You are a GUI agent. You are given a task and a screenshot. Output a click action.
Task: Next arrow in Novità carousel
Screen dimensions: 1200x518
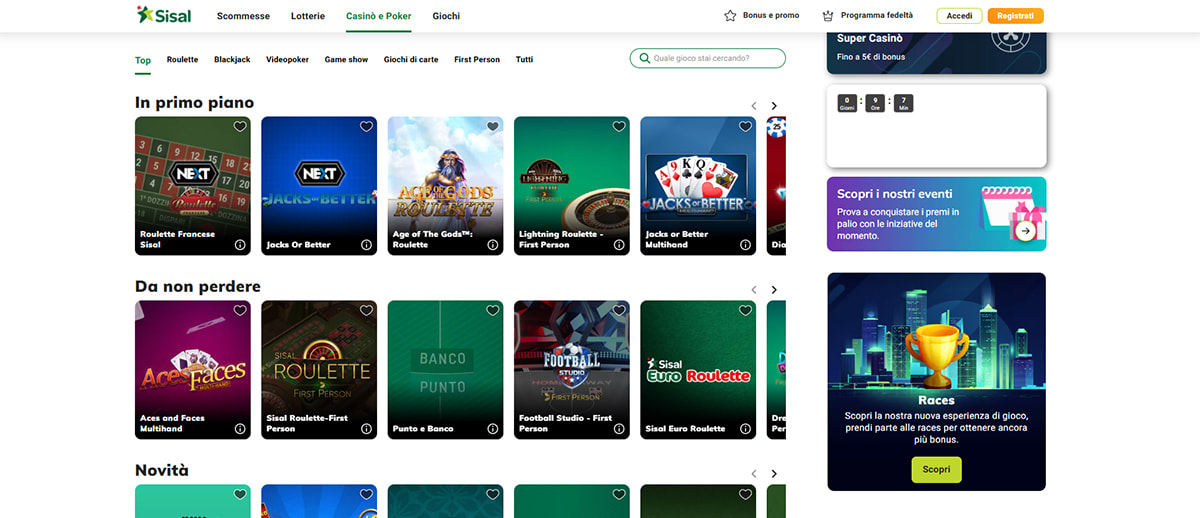pos(774,474)
